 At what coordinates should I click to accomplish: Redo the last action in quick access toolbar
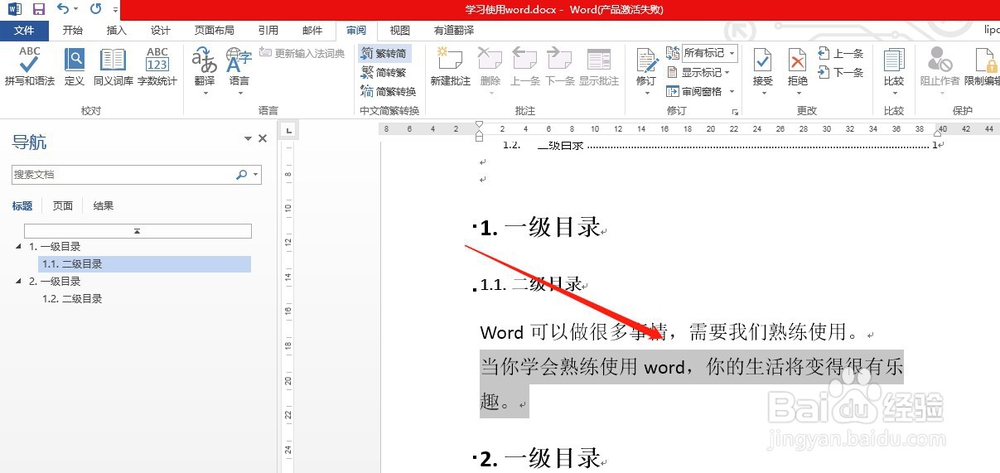[x=96, y=9]
